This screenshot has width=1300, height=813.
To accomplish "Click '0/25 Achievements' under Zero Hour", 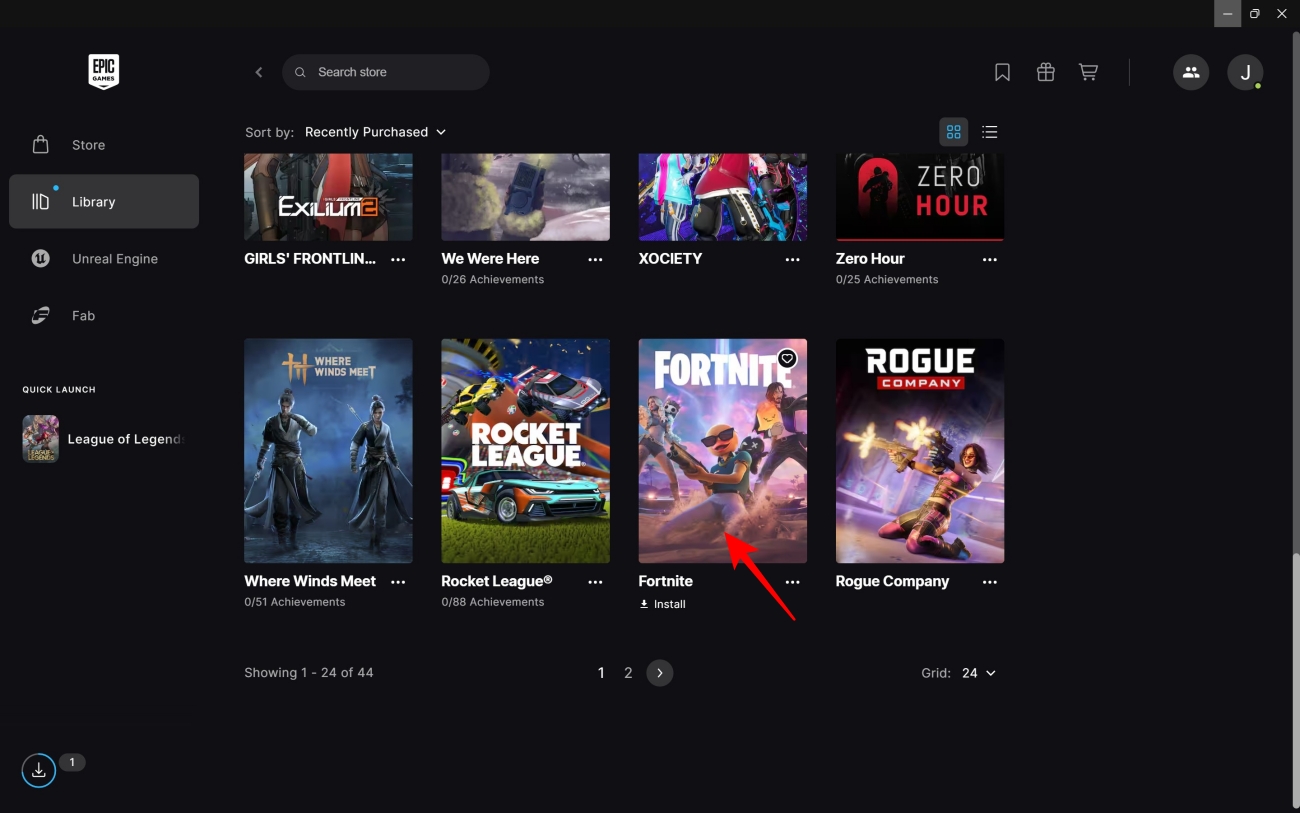I will 887,280.
